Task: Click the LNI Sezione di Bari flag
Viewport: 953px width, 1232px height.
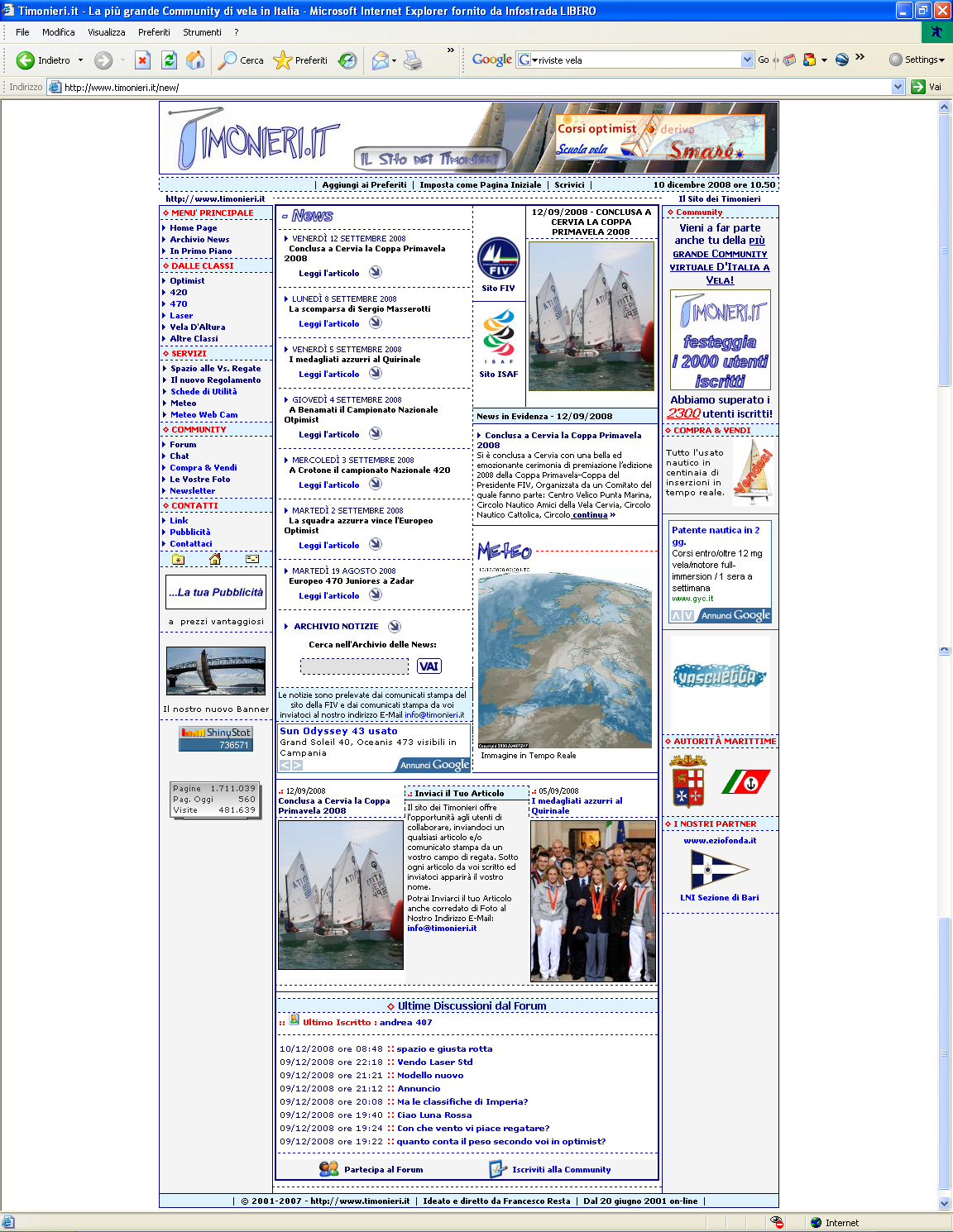Action: (x=719, y=869)
